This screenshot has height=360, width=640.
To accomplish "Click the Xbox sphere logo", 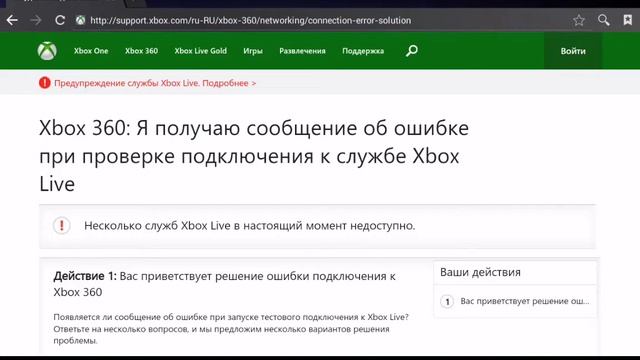I will click(47, 51).
